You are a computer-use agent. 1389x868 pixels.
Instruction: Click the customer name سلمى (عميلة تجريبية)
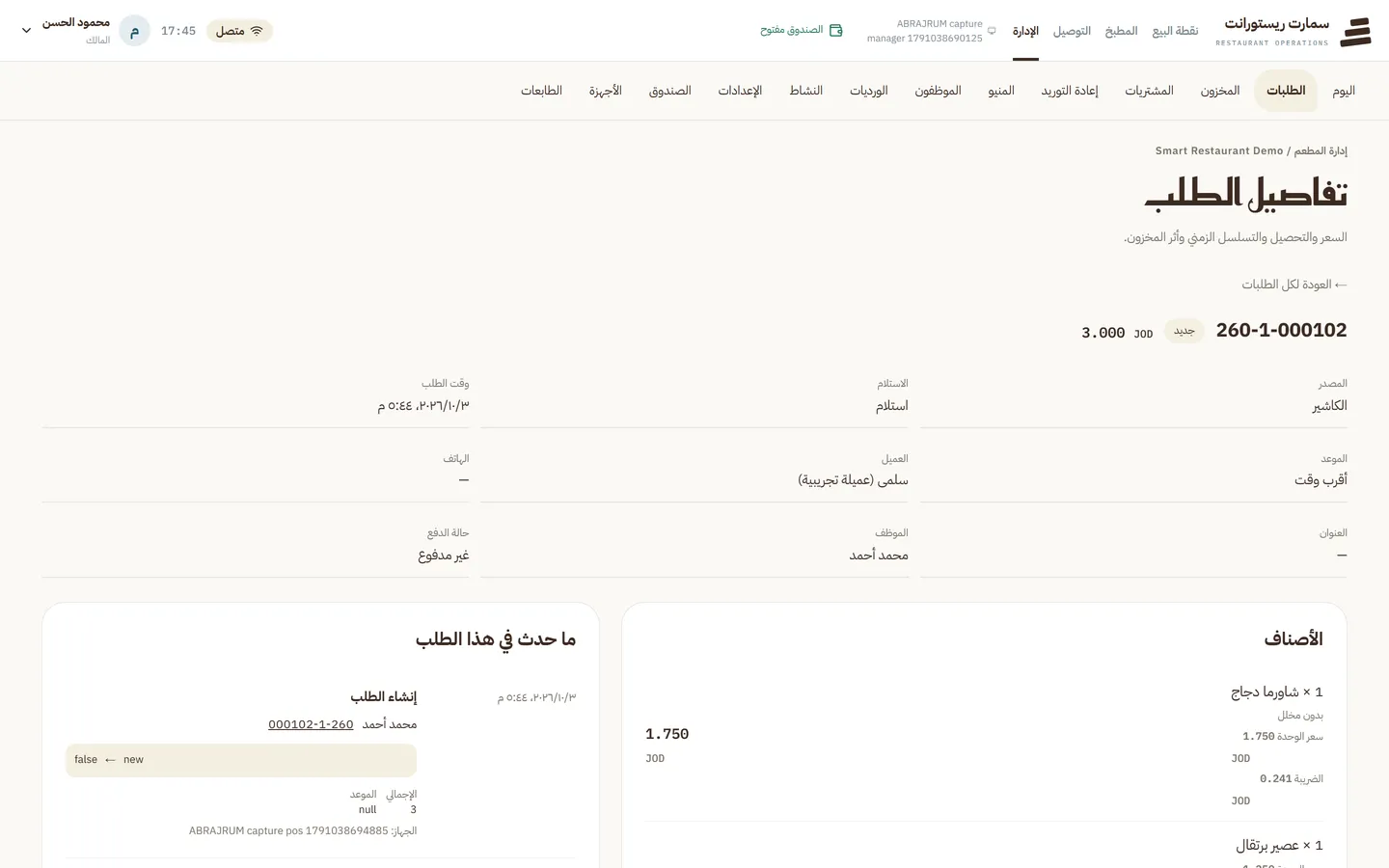tap(853, 480)
